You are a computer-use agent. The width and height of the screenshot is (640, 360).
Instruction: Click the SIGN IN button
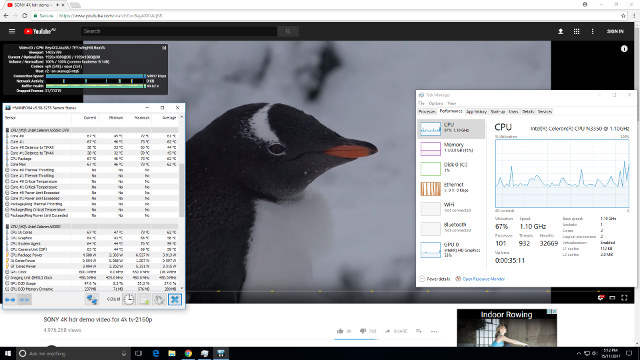click(x=615, y=31)
